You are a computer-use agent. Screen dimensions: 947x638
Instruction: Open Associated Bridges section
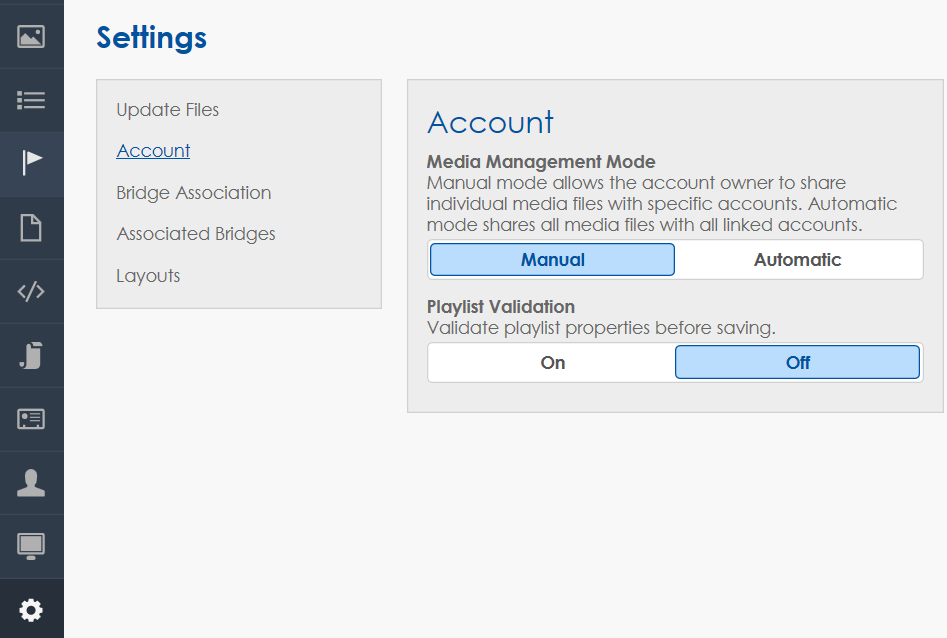pyautogui.click(x=195, y=234)
